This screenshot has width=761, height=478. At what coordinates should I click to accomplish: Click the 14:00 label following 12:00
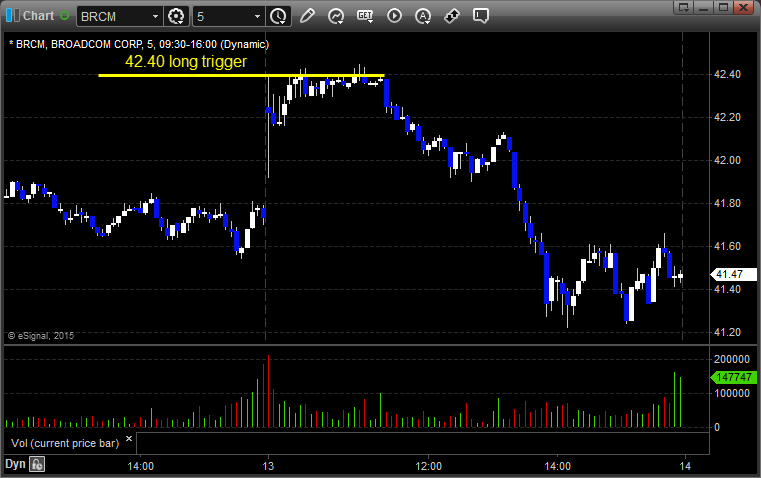tap(558, 466)
